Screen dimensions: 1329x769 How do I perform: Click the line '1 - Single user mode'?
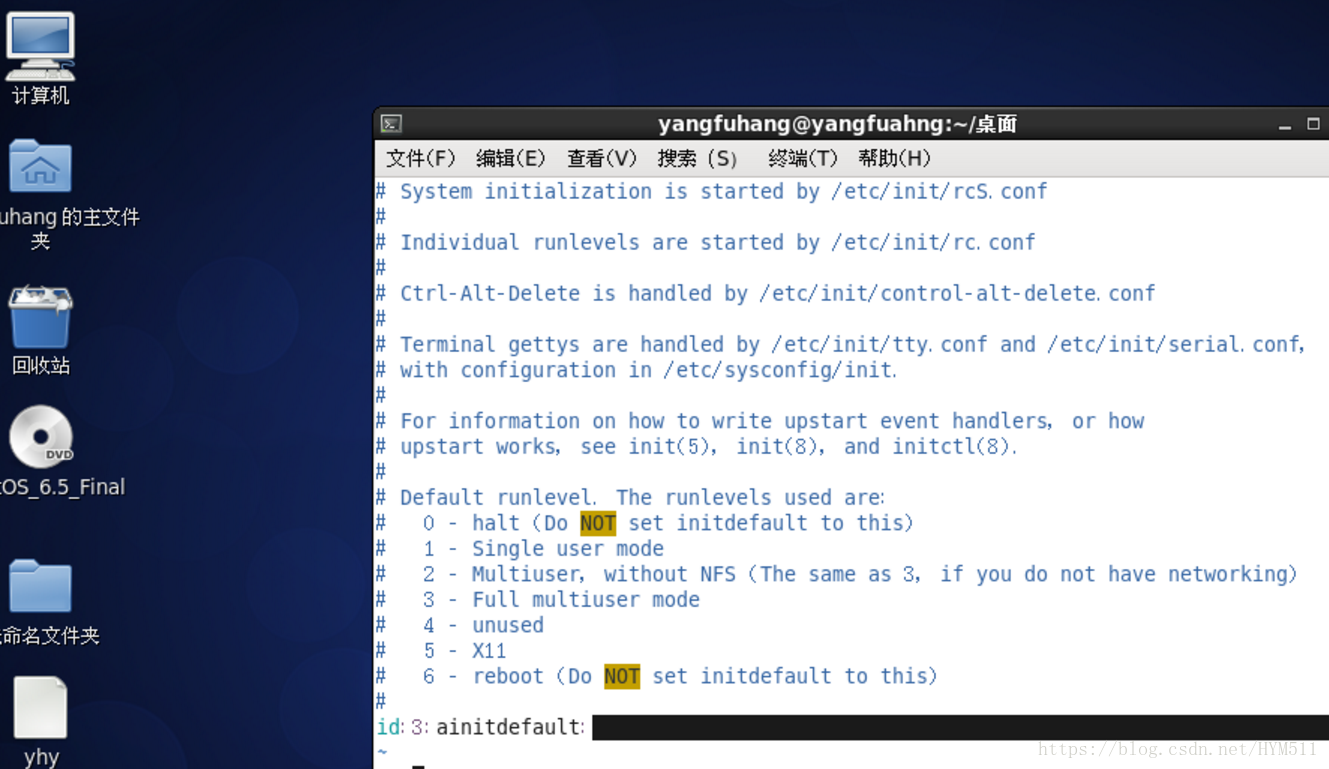543,548
